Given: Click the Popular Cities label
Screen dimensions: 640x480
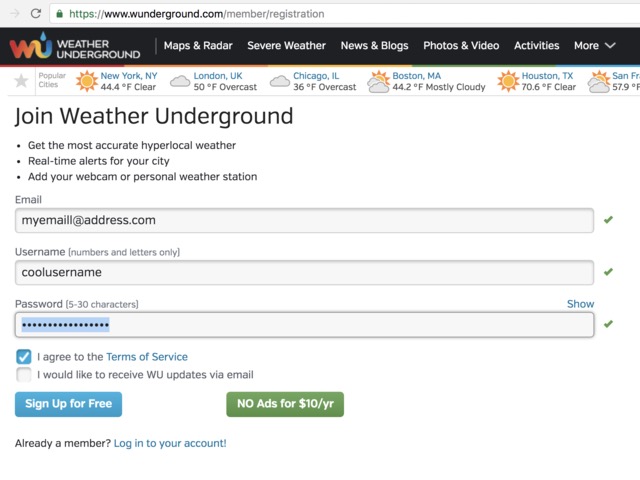Looking at the screenshot, I should point(52,80).
